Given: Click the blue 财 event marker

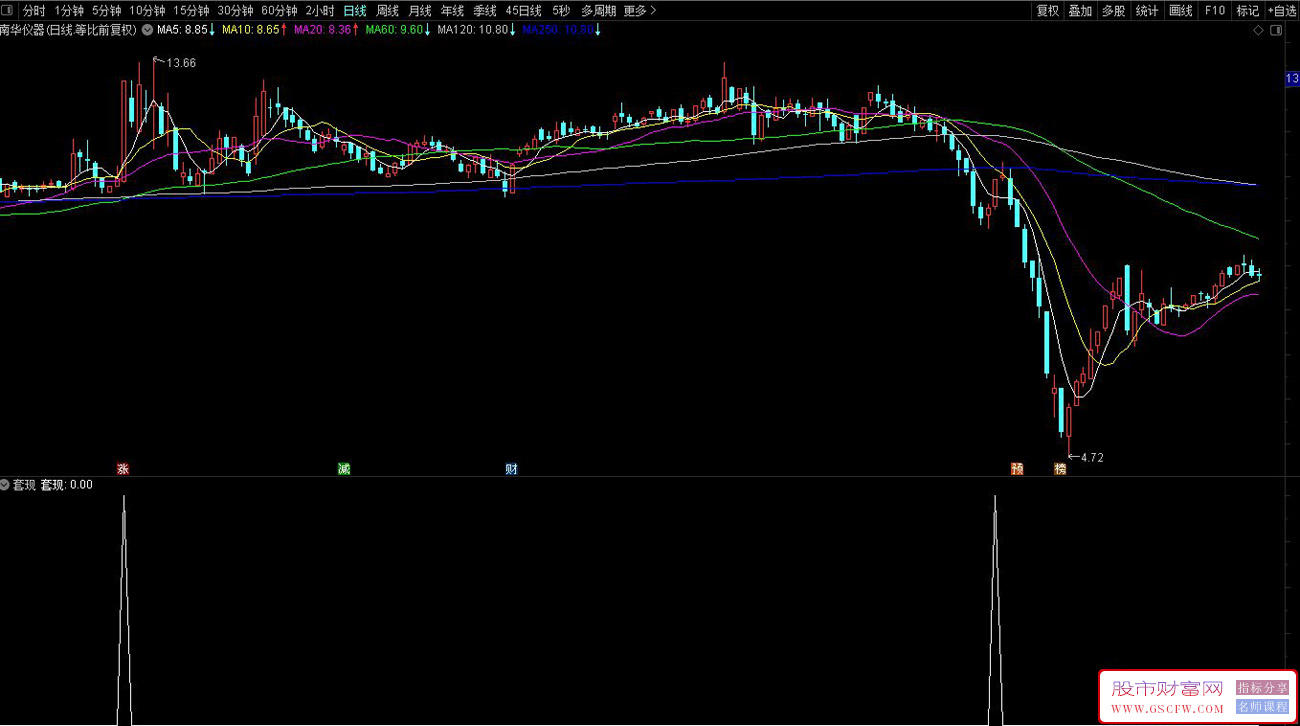Looking at the screenshot, I should (511, 468).
